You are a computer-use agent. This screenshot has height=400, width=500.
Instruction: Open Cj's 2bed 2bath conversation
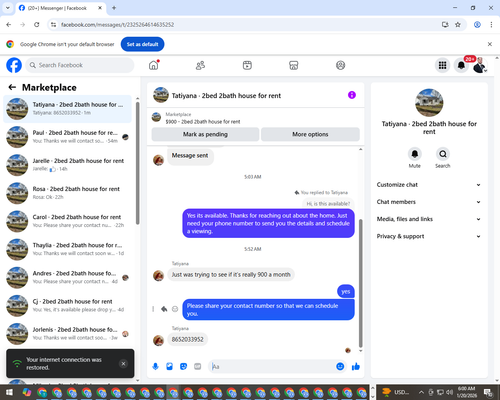(x=67, y=306)
